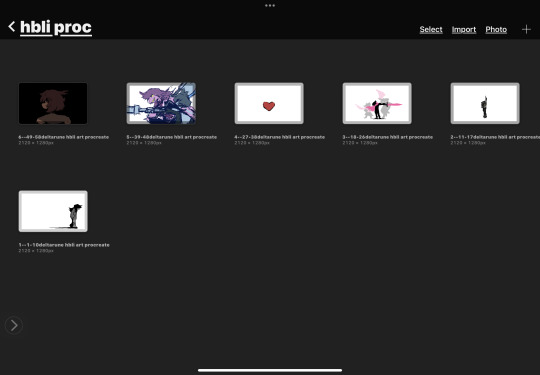Click the title 2--11-17deltarune hbli art procreate
The height and width of the screenshot is (375, 540).
pos(495,137)
